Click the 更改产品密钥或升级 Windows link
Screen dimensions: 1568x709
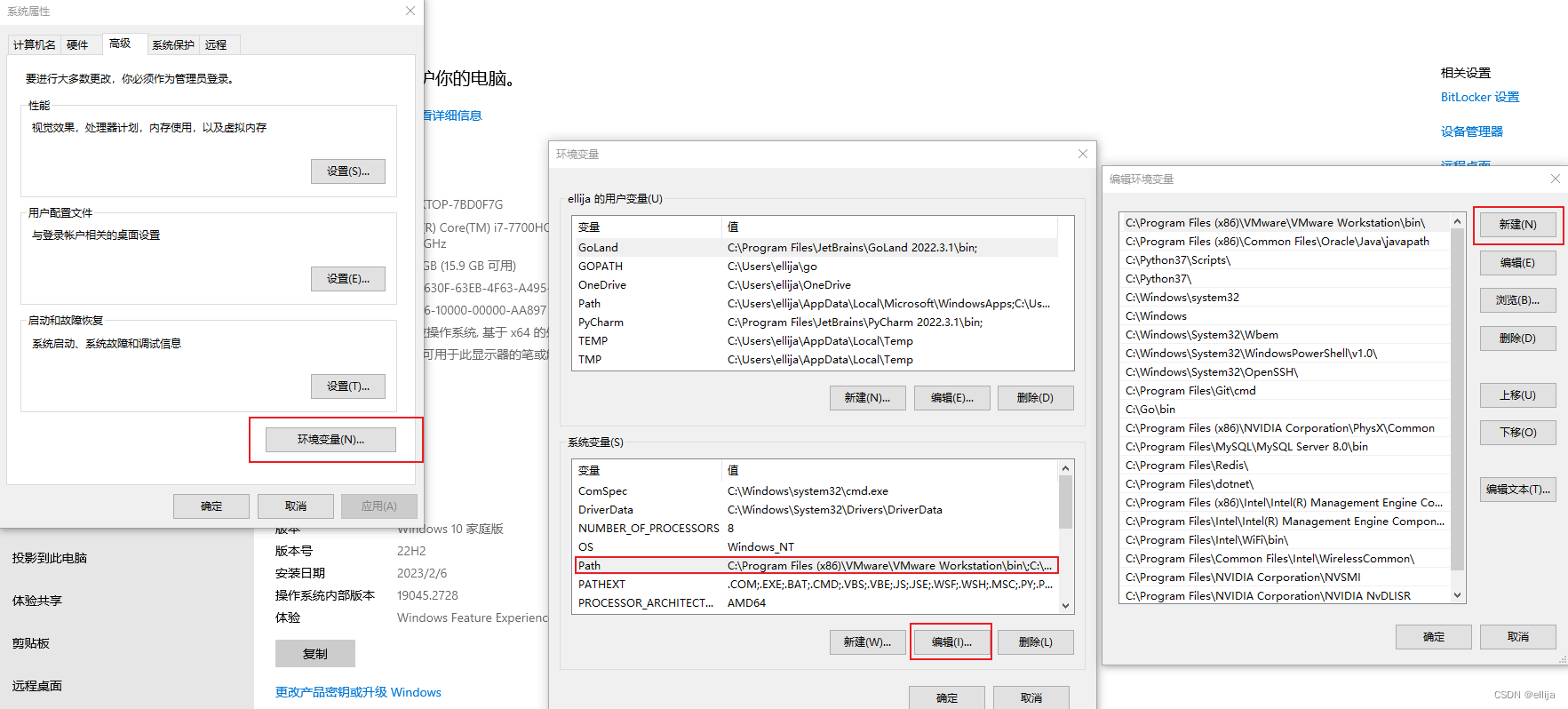click(x=358, y=692)
